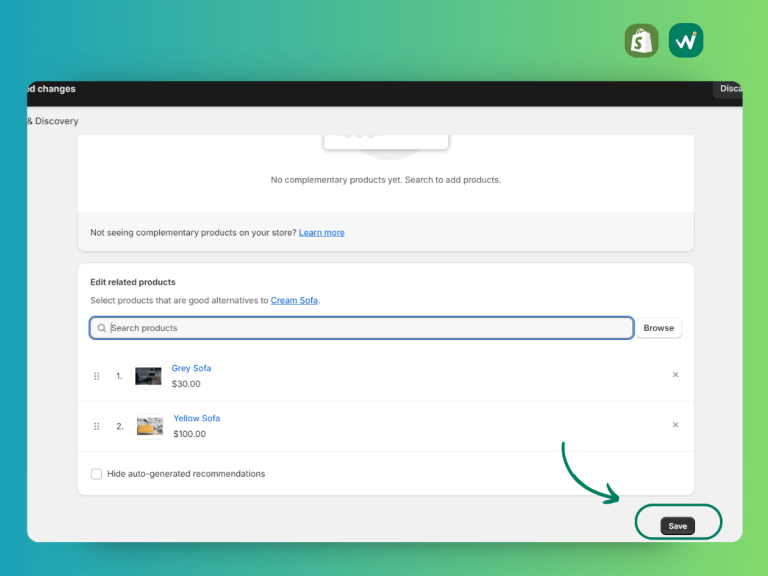This screenshot has height=576, width=768.
Task: Go back to Search & Discovery breadcrumb
Action: (x=53, y=121)
